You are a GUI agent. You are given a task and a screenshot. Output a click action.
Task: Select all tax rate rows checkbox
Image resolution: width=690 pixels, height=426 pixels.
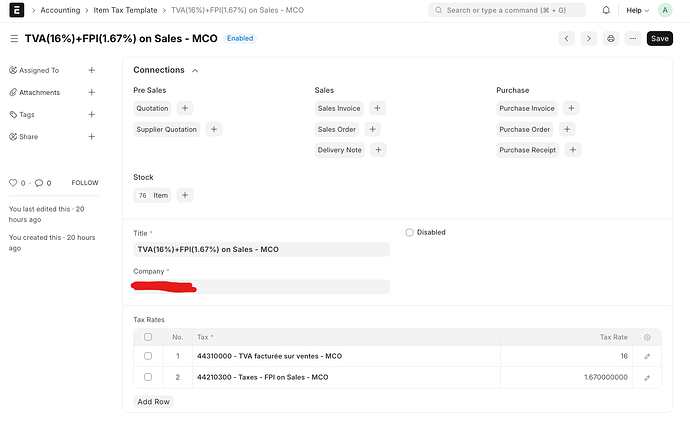pos(148,337)
